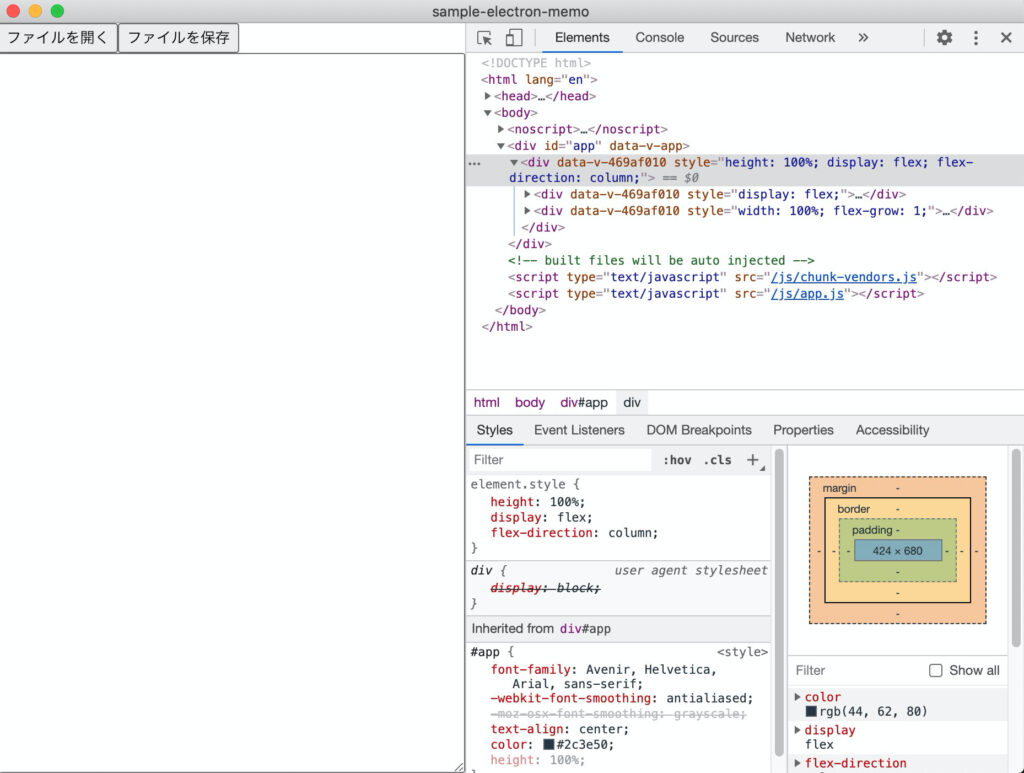Close the DevTools panel
The width and height of the screenshot is (1024, 773).
pyautogui.click(x=1006, y=38)
